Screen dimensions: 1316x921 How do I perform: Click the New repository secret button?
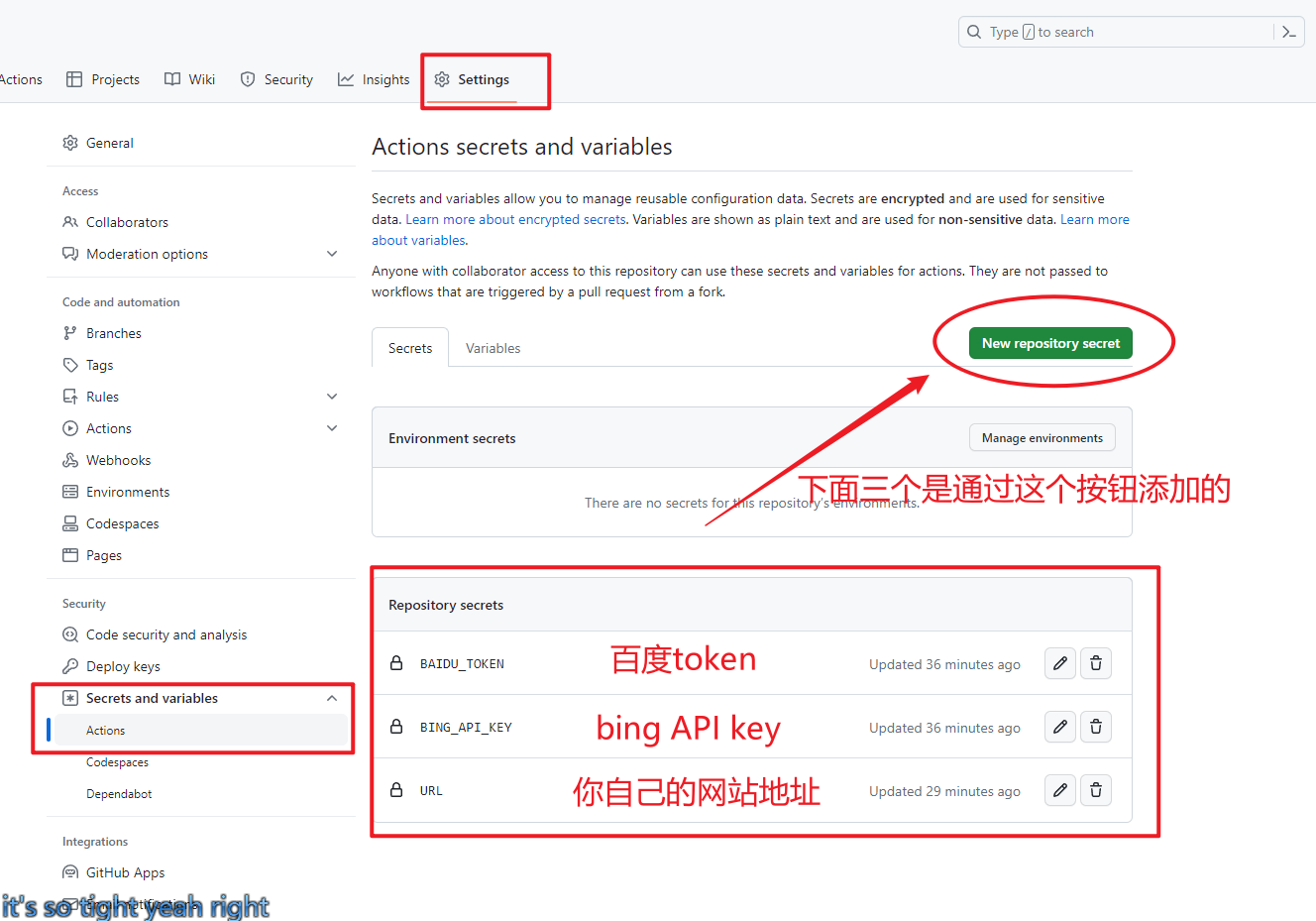coord(1050,343)
